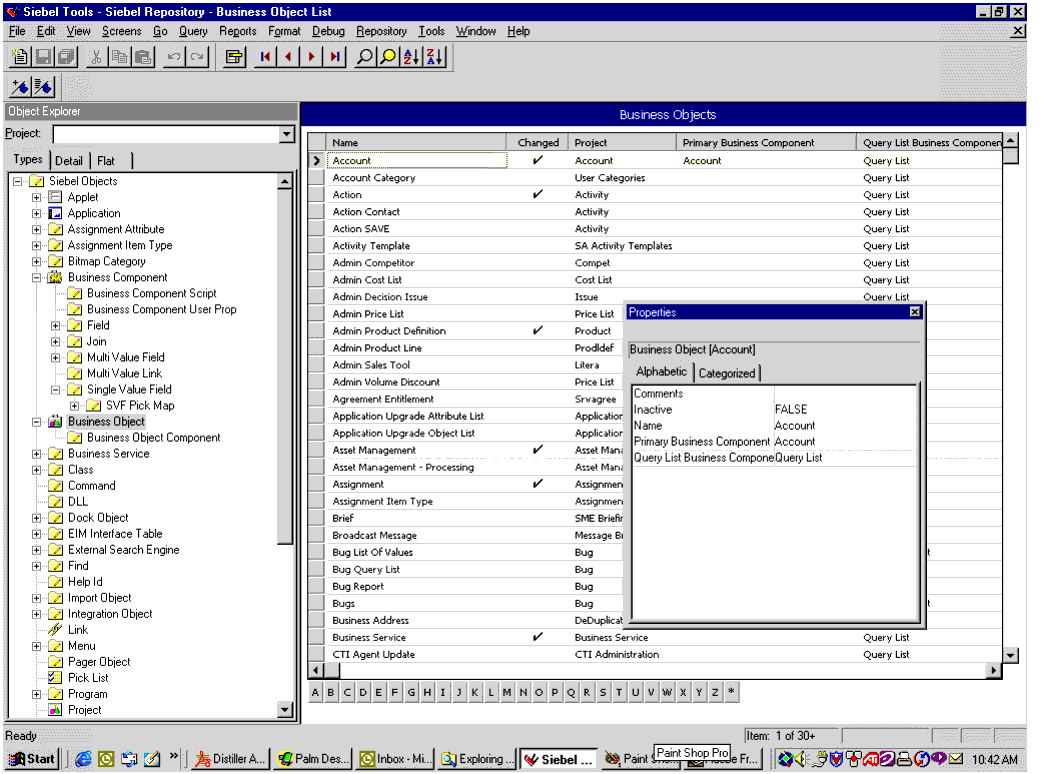Viewport: 1058px width, 774px height.
Task: Click the asterisk index button
Action: (x=731, y=692)
